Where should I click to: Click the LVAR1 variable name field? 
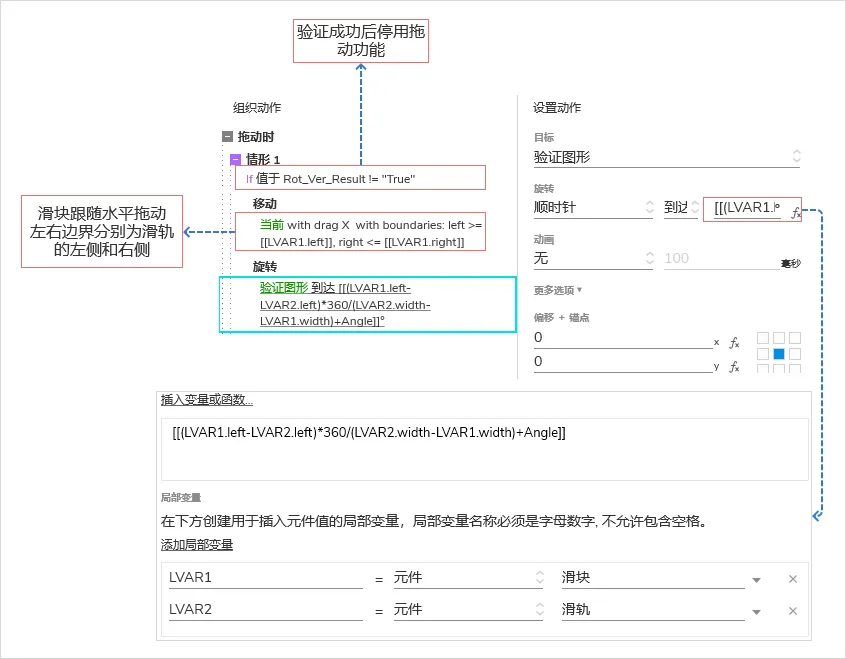point(265,578)
